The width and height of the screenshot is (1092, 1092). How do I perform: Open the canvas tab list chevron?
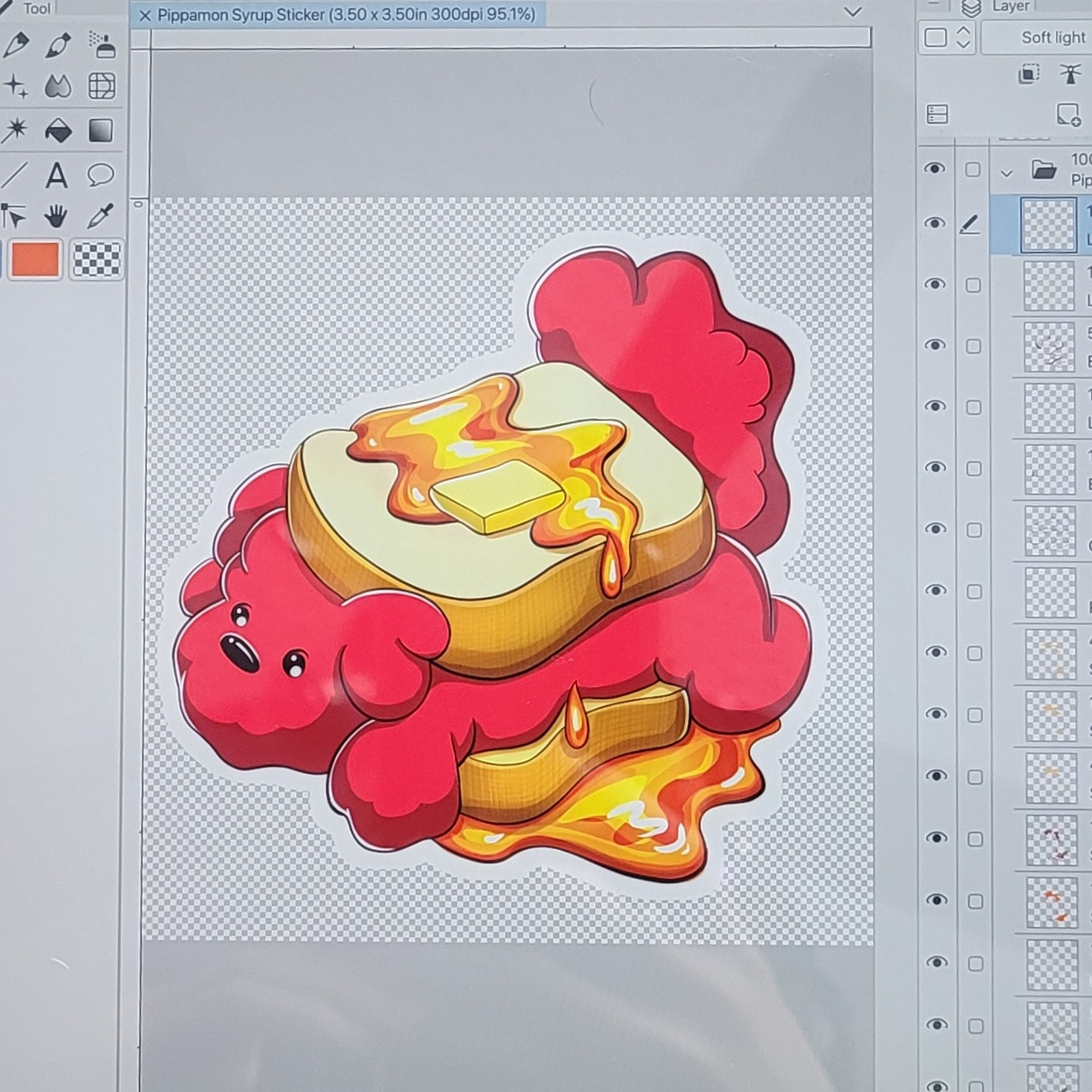(853, 12)
